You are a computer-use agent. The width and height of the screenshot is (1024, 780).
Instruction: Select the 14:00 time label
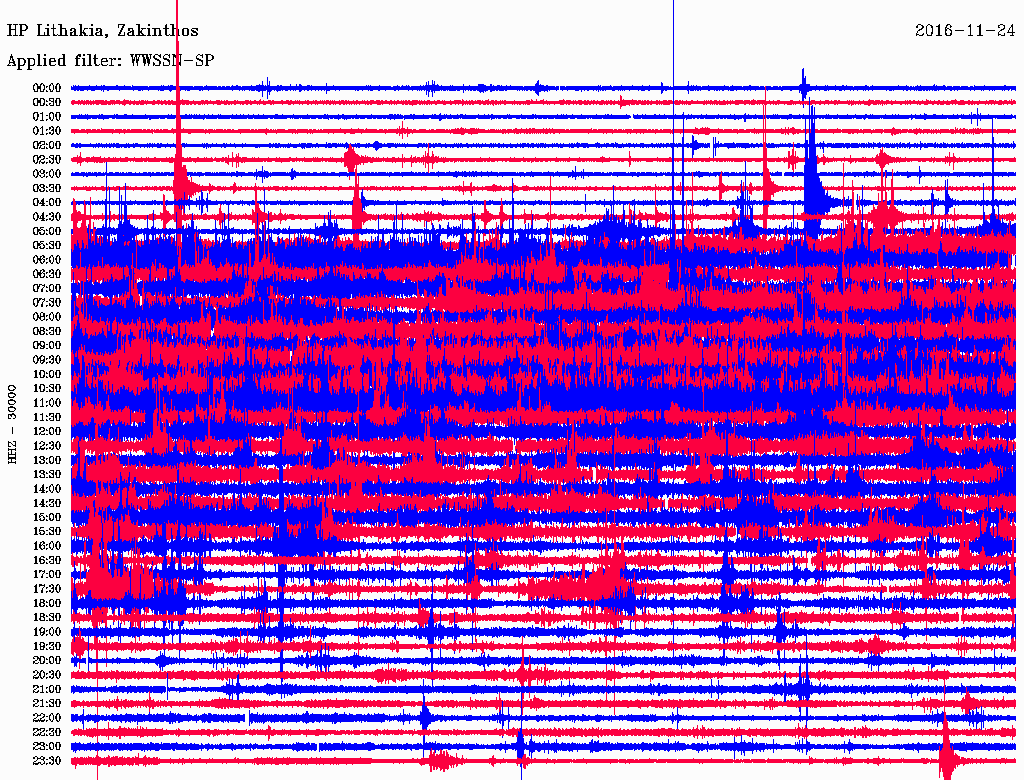click(47, 489)
